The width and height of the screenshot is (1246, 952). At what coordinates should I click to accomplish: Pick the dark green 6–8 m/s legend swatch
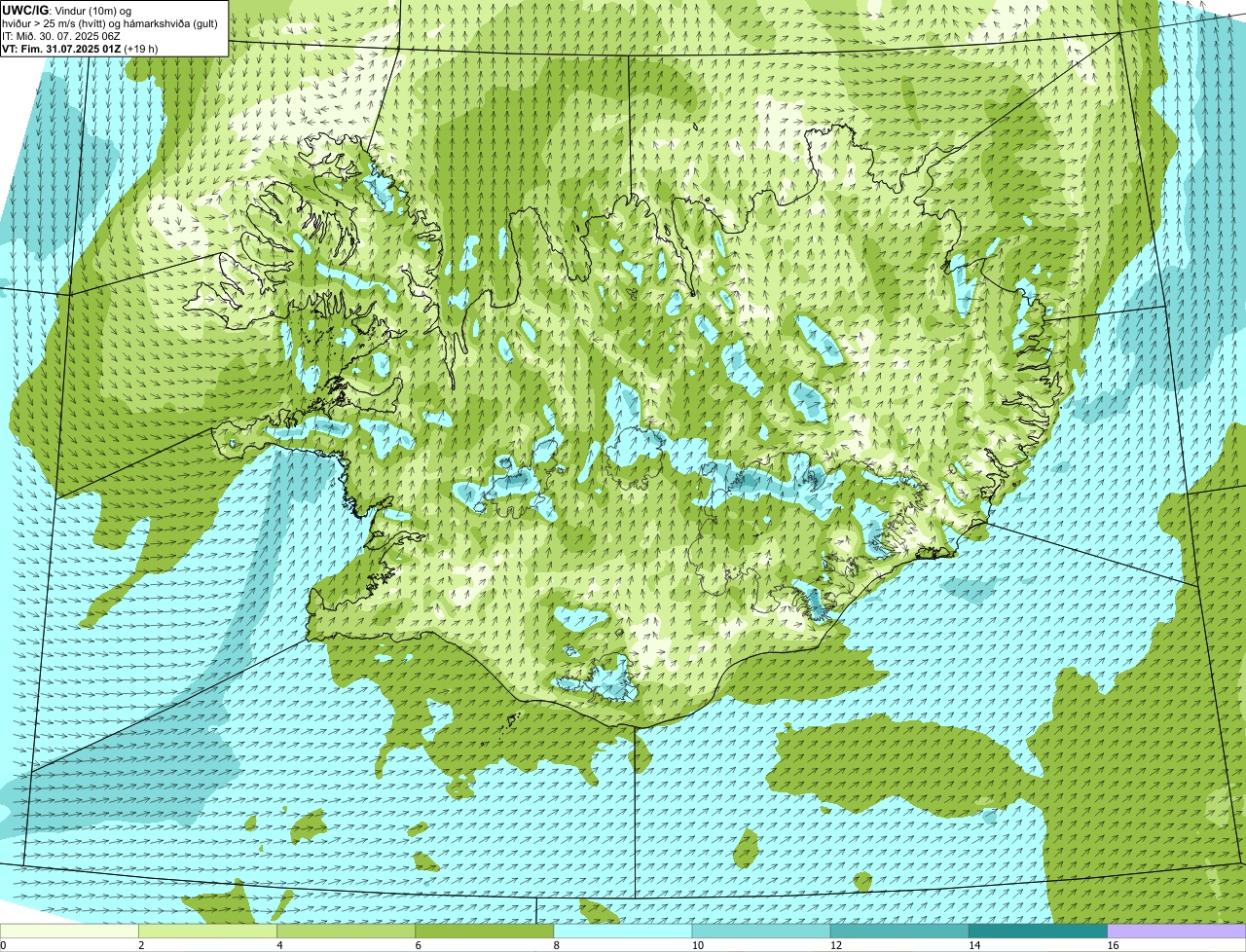click(484, 932)
